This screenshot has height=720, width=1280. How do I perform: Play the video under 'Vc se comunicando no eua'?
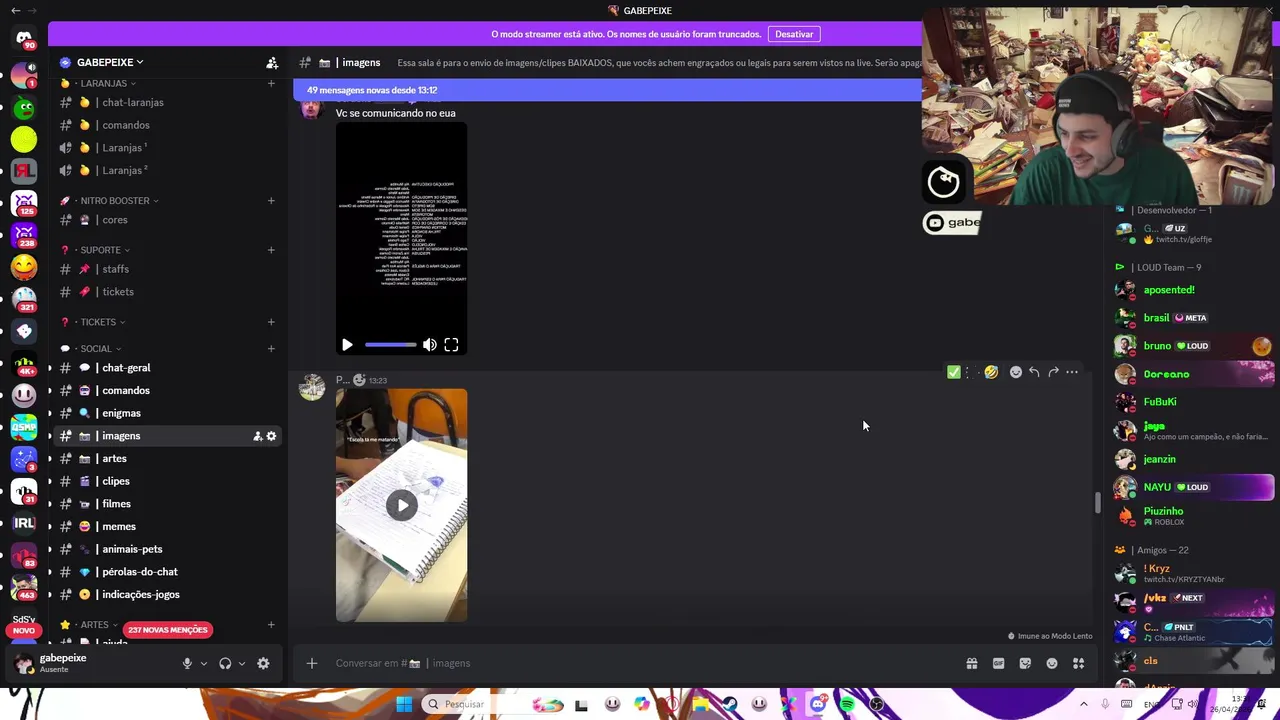pyautogui.click(x=347, y=345)
